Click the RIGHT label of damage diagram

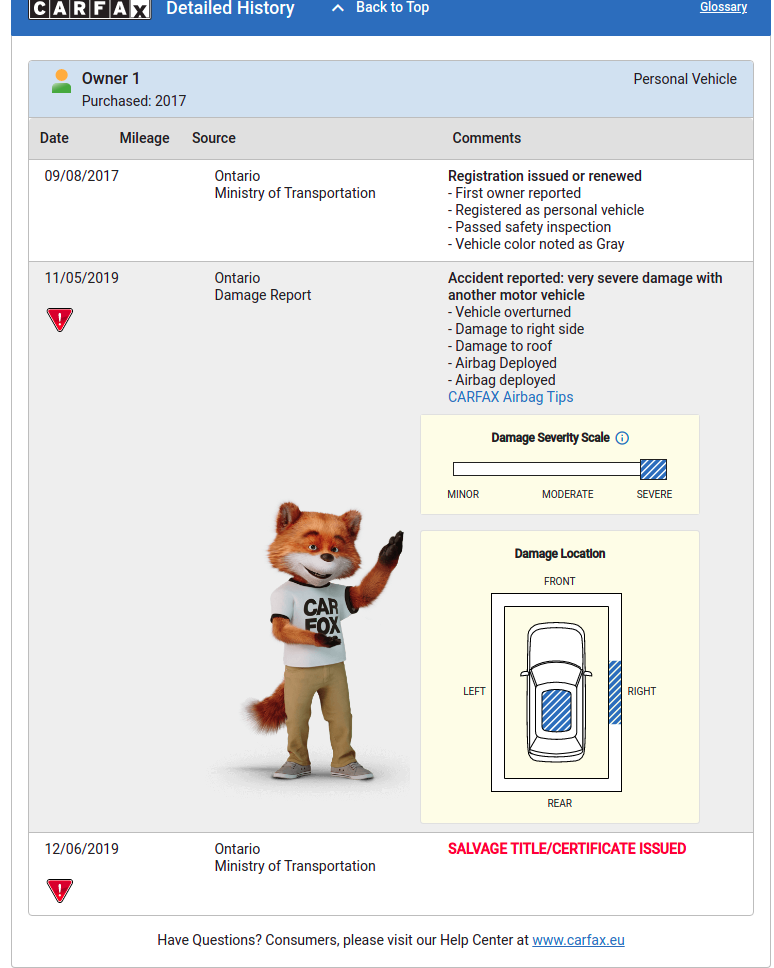[x=641, y=691]
